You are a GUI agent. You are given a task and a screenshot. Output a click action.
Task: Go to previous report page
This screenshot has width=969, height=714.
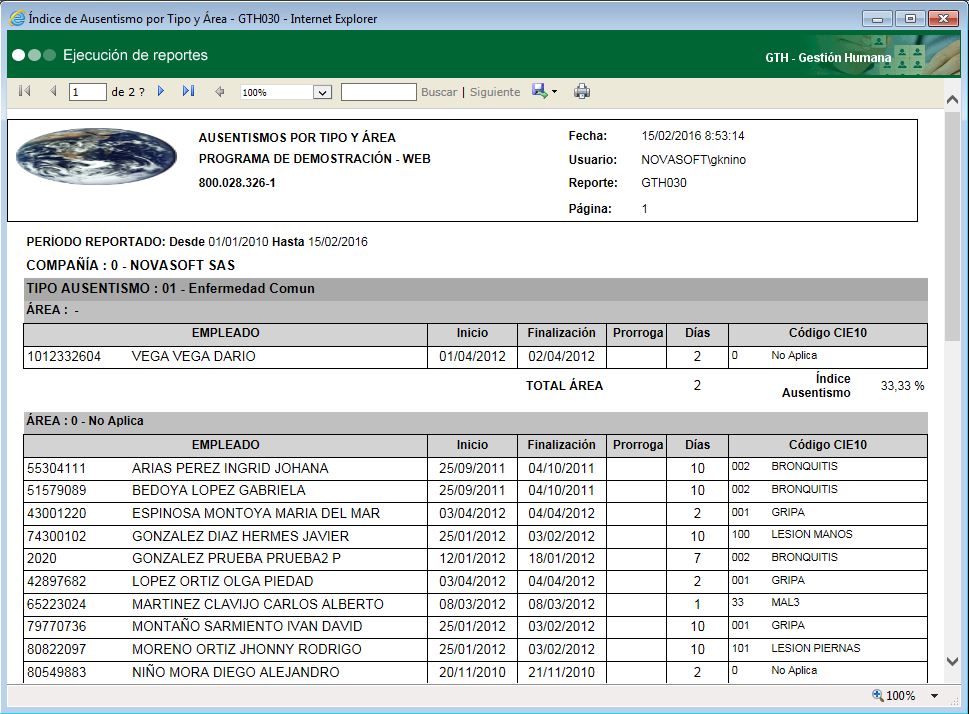(53, 91)
